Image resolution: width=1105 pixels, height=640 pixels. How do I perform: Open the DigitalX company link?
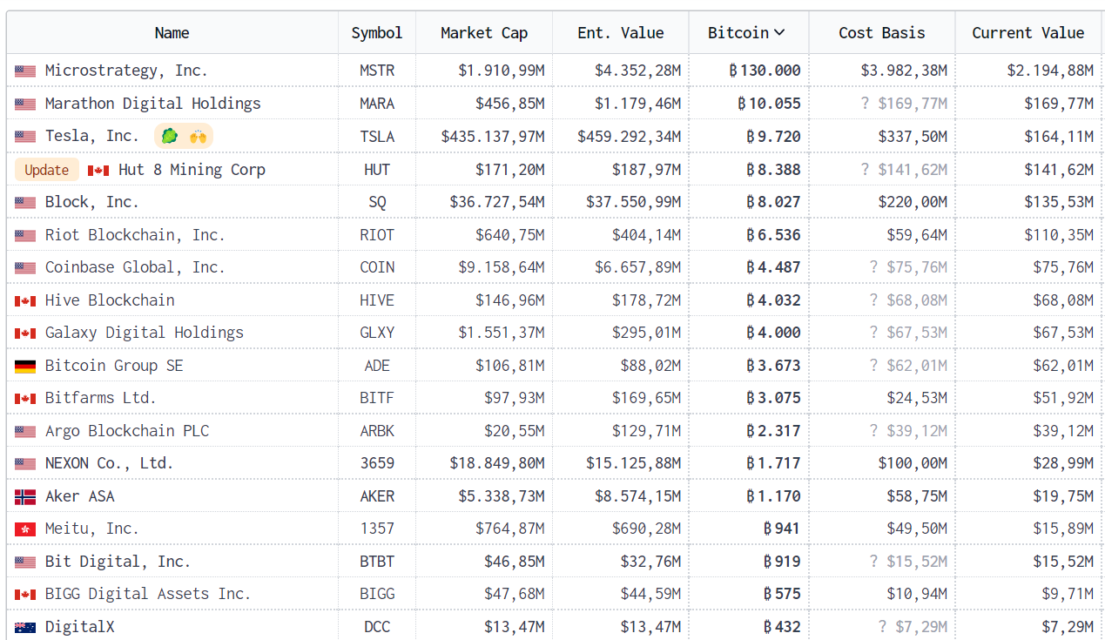click(79, 627)
